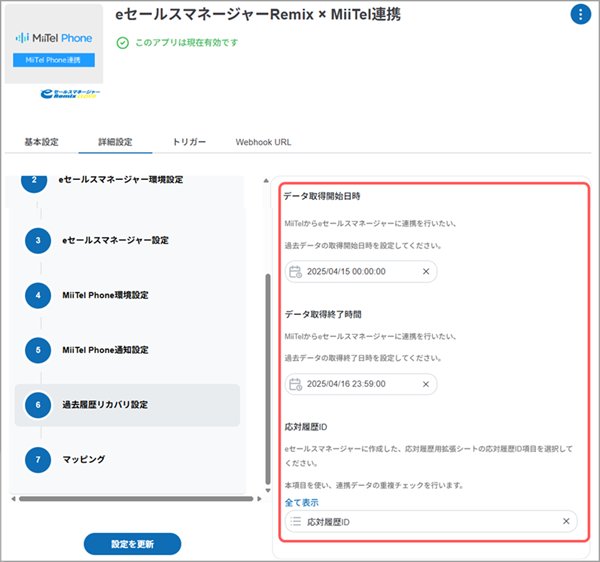Click list icon in 応対履歴ID field
The height and width of the screenshot is (562, 600).
[294, 521]
